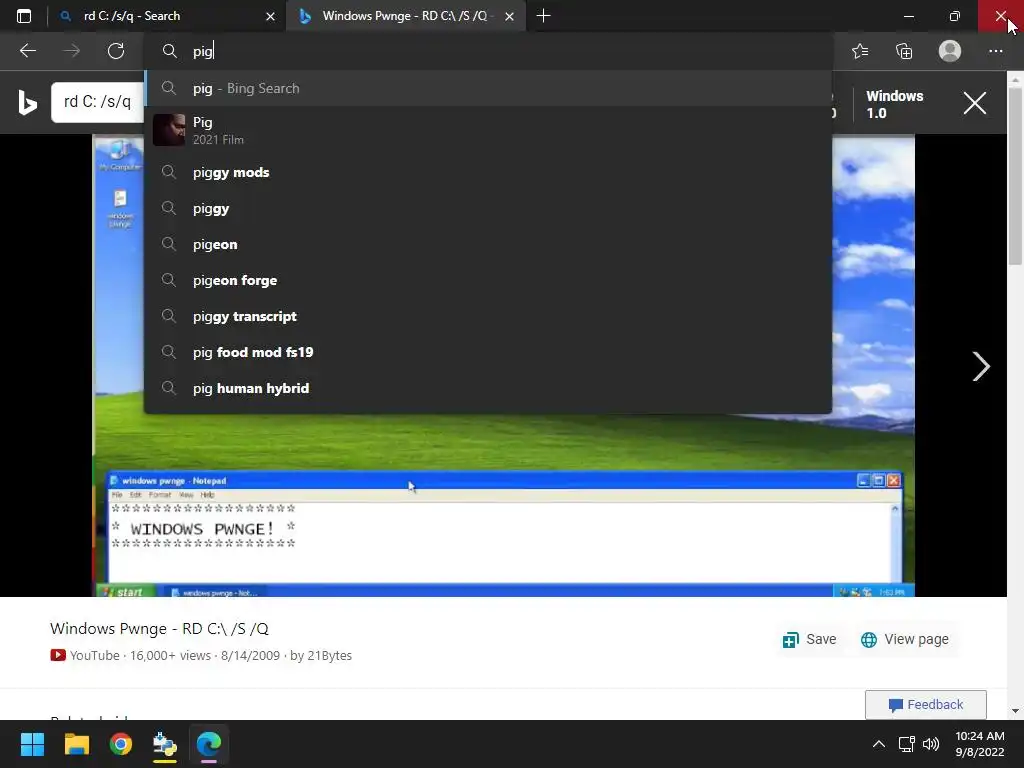Click the 'Windows 1.0' related search
This screenshot has height=768, width=1024.
(894, 104)
